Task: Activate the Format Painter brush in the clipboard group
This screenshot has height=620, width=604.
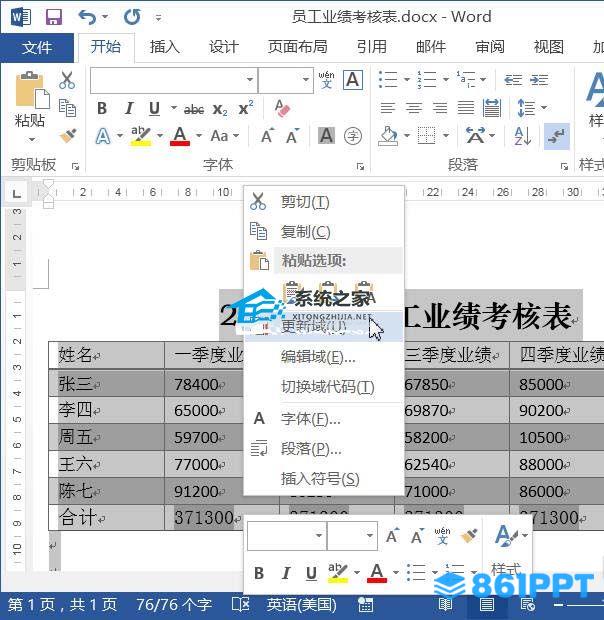Action: (x=68, y=136)
